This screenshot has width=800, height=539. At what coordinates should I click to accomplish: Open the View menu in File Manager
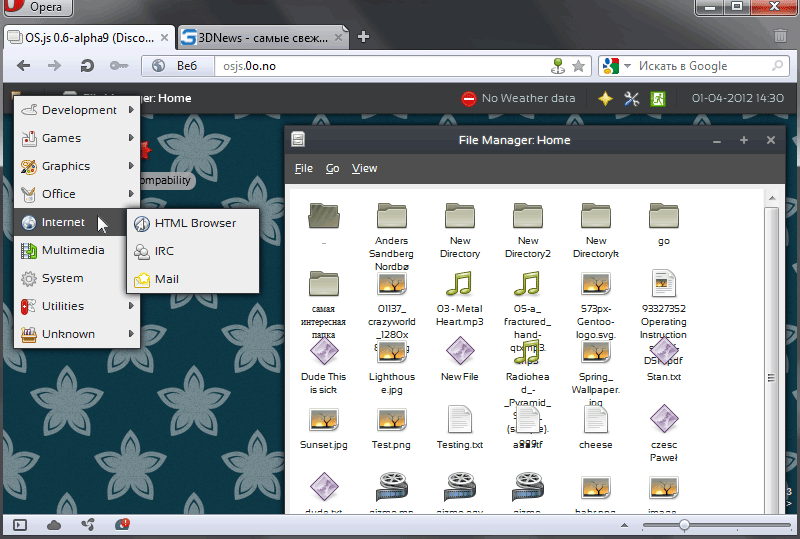coord(364,168)
